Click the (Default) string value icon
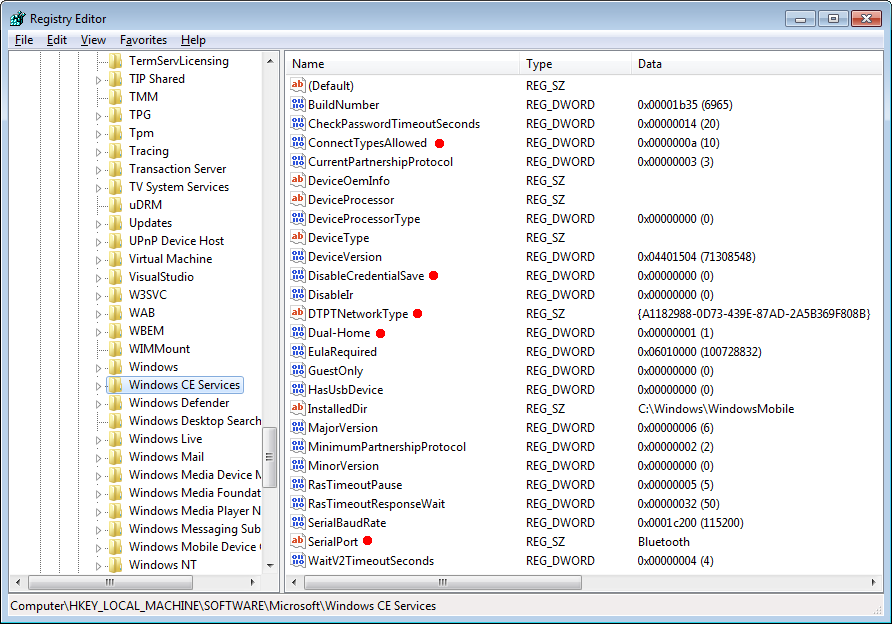This screenshot has height=624, width=892. [298, 85]
